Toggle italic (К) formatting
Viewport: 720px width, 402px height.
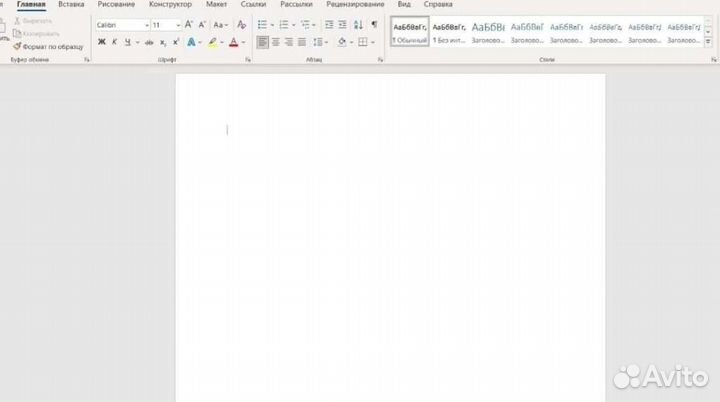(x=114, y=42)
